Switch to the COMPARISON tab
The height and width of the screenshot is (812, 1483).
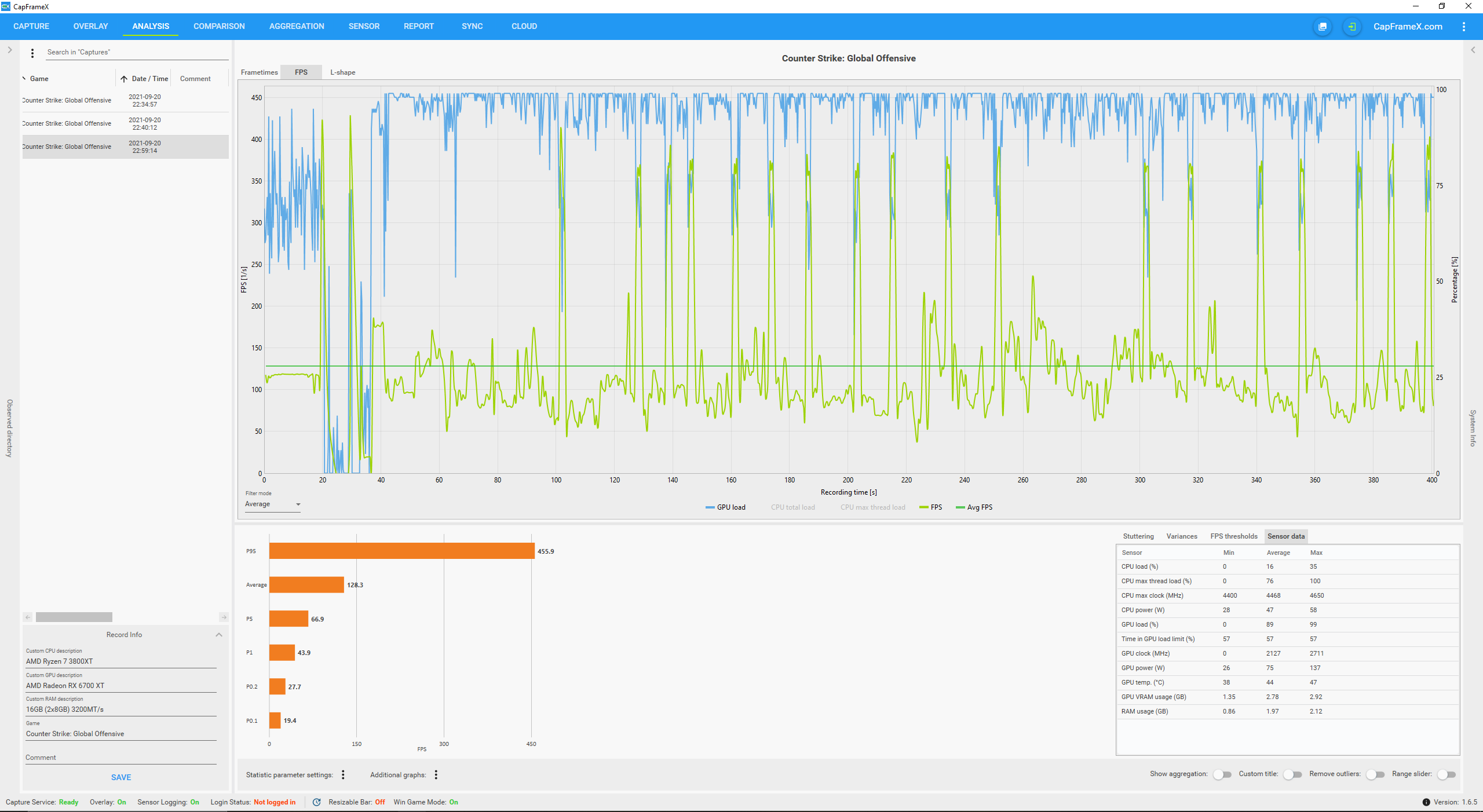tap(219, 26)
